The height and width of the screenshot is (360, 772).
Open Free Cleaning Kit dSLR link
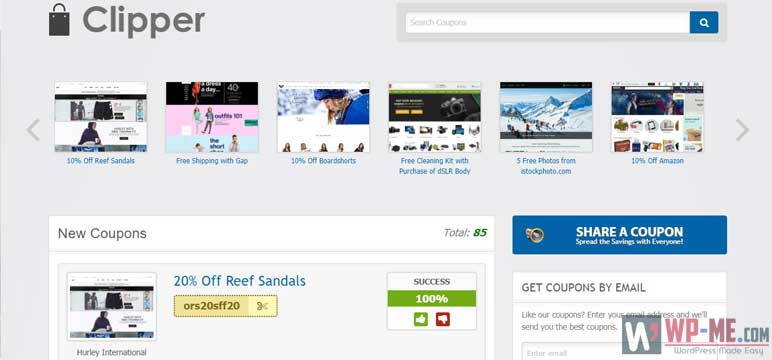(434, 166)
